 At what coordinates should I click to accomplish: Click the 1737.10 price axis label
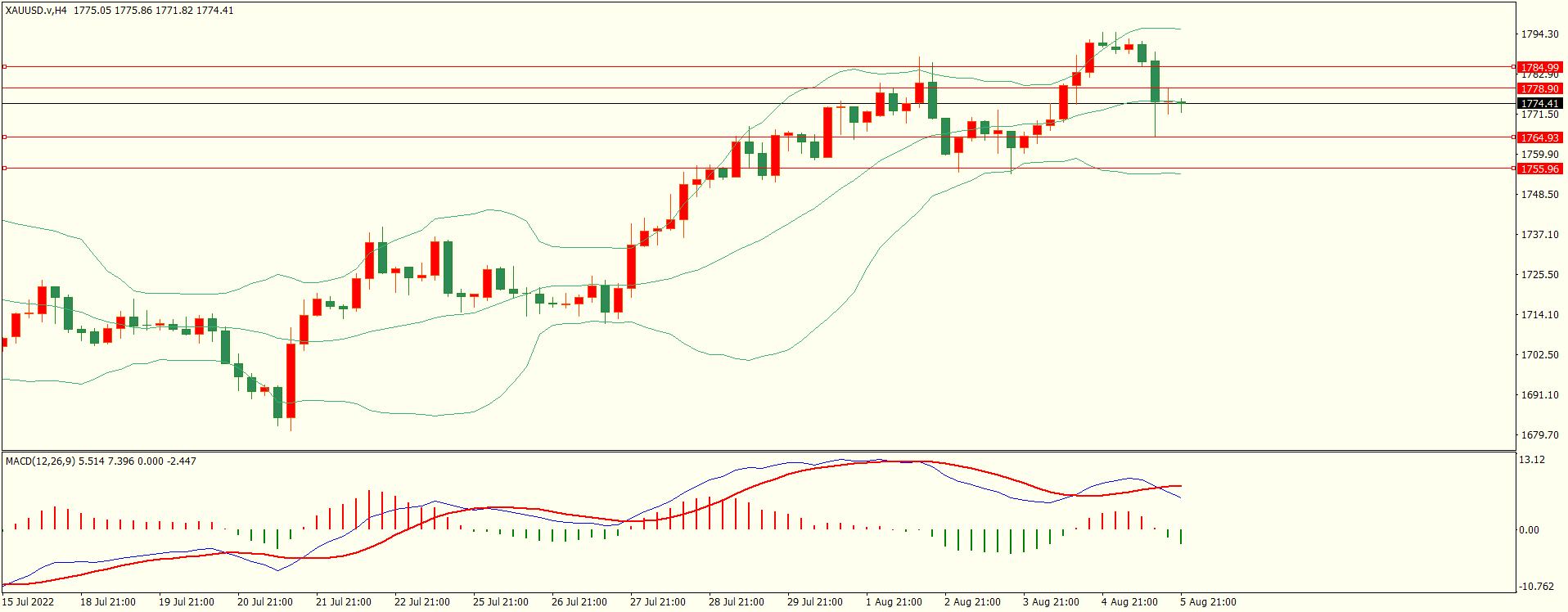pyautogui.click(x=1539, y=235)
